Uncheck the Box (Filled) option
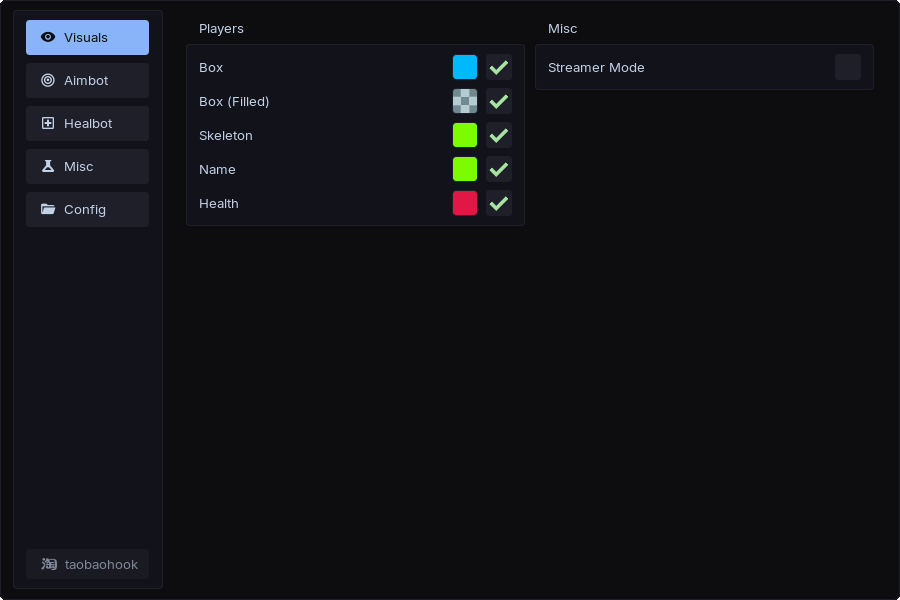The width and height of the screenshot is (900, 600). click(499, 101)
